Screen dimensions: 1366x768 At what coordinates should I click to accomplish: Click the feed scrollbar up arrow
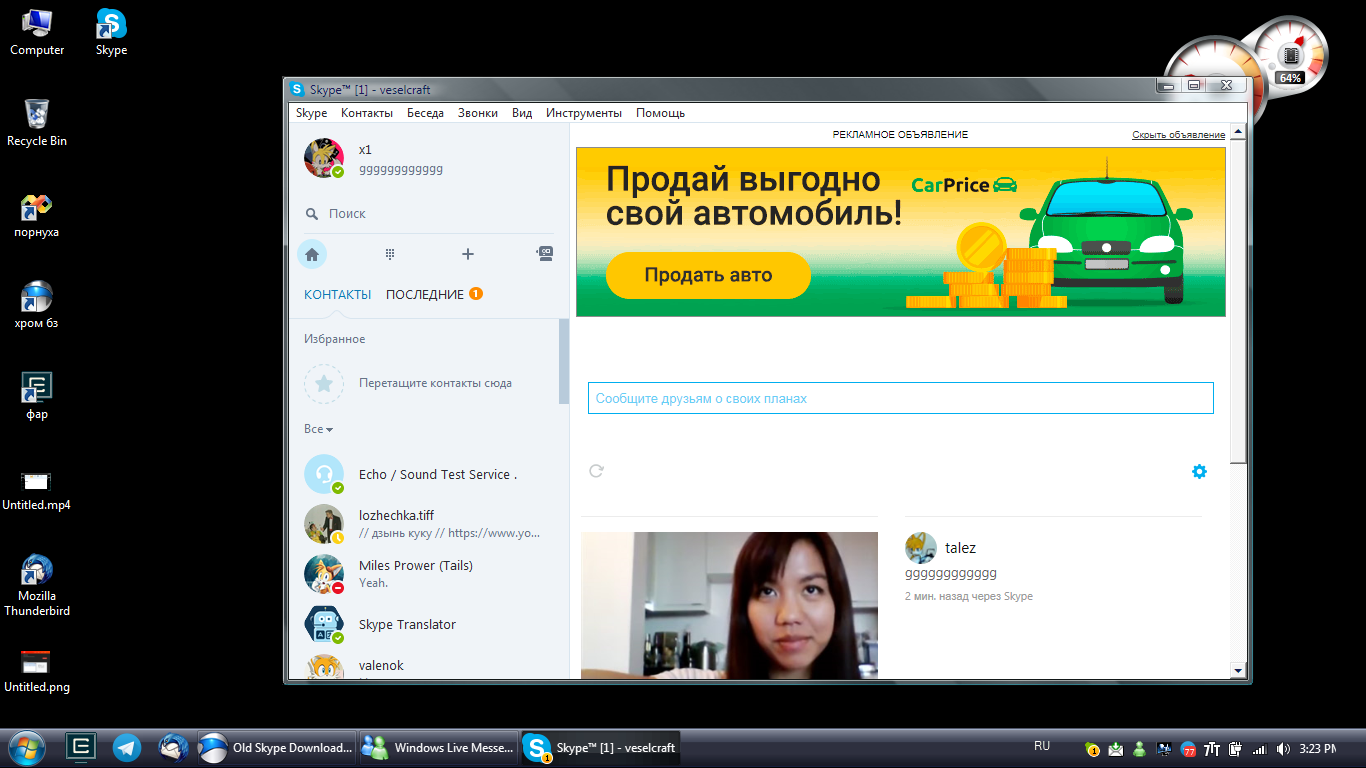pos(1238,132)
